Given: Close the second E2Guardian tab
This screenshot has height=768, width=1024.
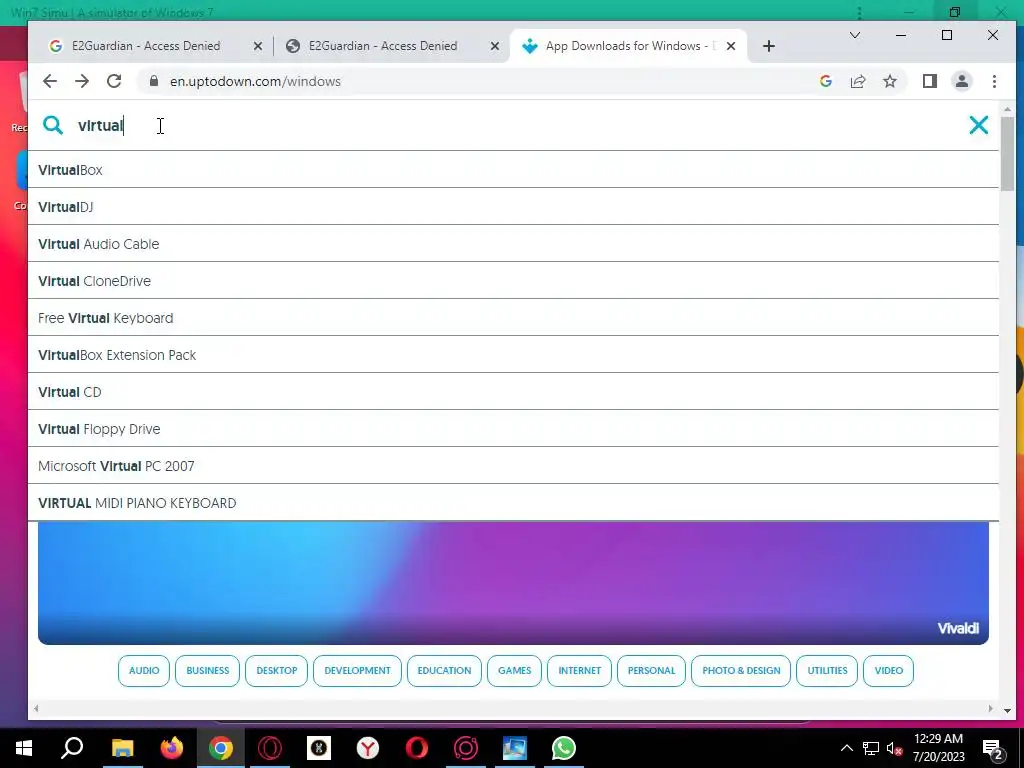Looking at the screenshot, I should tap(495, 46).
